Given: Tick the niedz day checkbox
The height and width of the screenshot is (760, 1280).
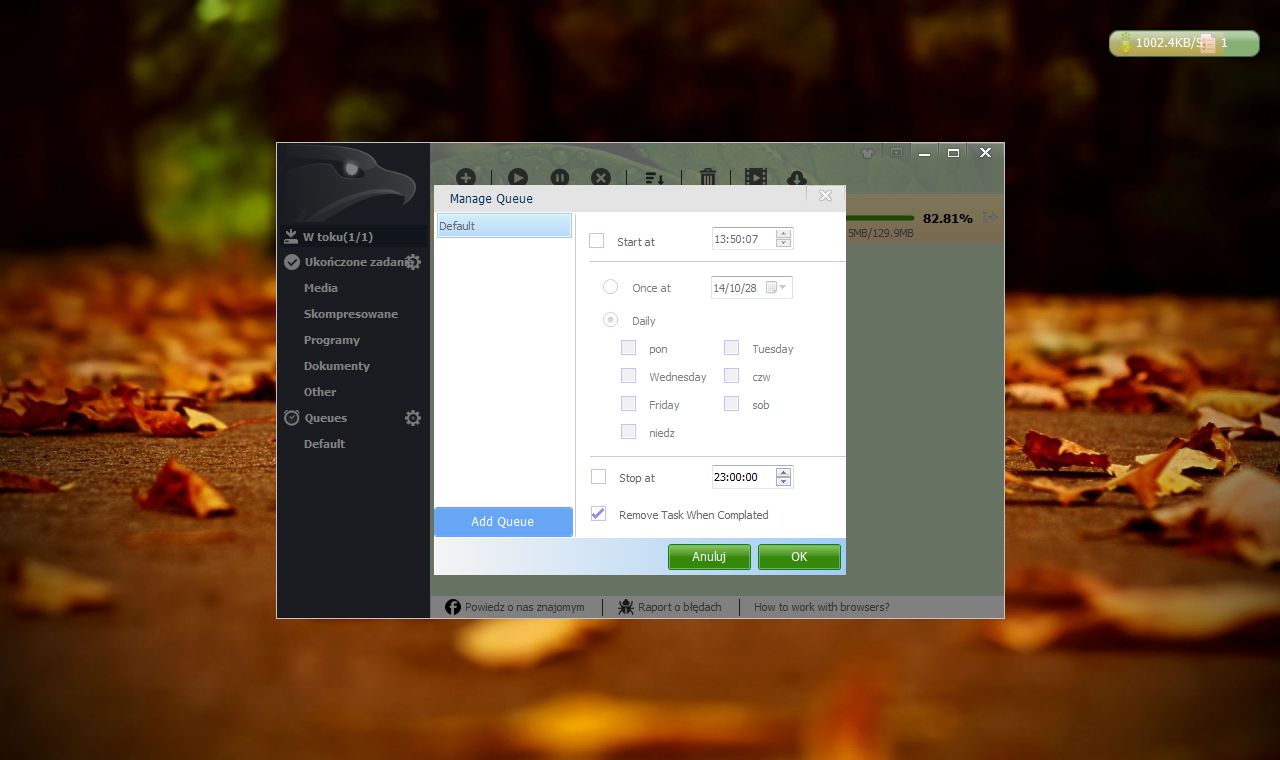Looking at the screenshot, I should click(x=628, y=432).
